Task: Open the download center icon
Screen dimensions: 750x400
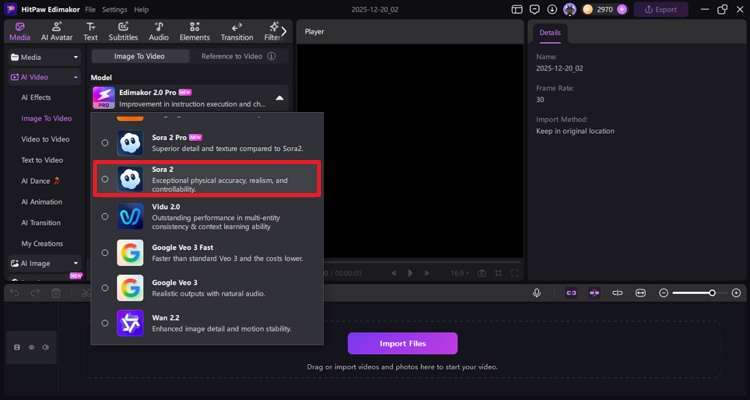Action: click(552, 10)
